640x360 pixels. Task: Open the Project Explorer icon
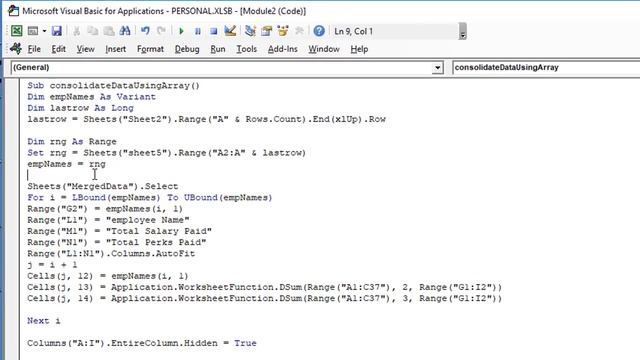(250, 31)
